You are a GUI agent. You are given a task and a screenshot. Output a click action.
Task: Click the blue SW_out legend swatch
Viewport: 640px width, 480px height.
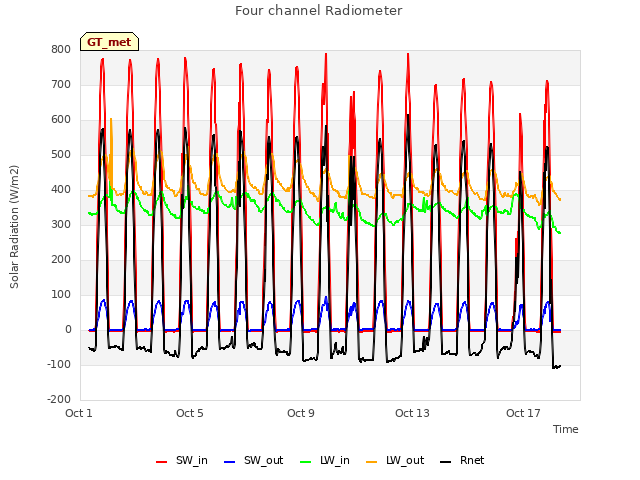point(230,462)
